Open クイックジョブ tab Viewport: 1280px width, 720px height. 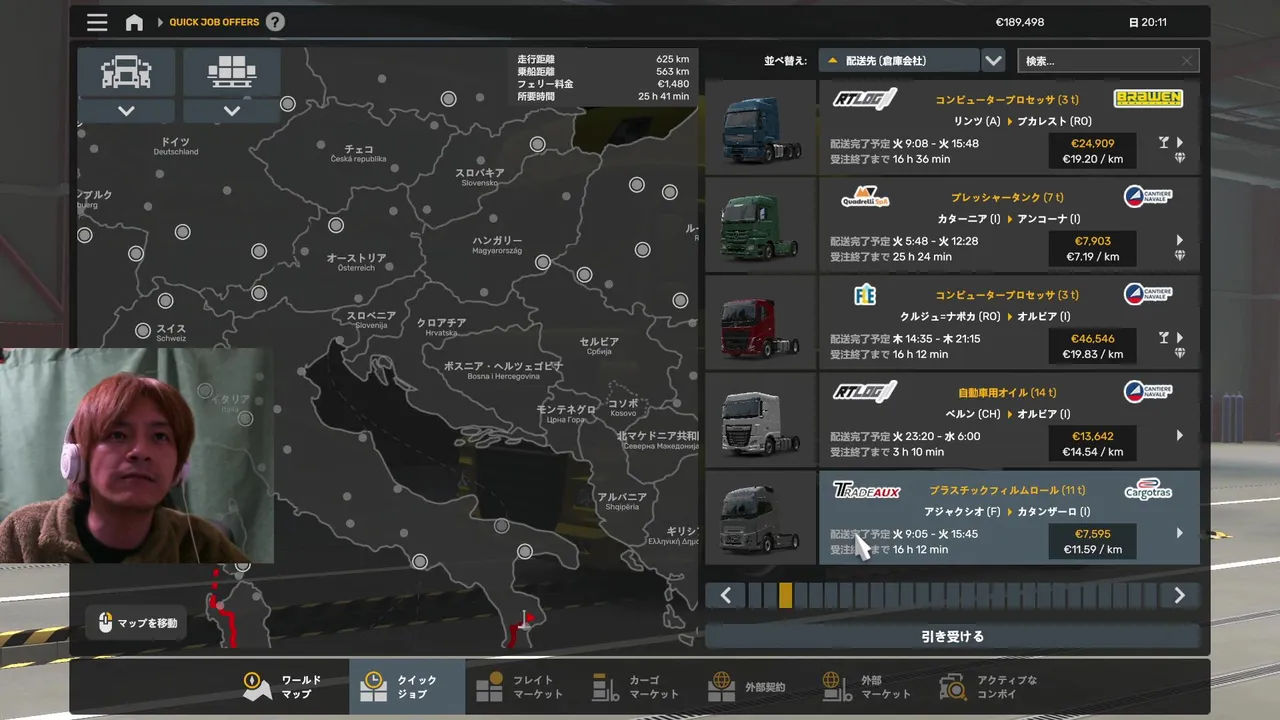tap(407, 687)
